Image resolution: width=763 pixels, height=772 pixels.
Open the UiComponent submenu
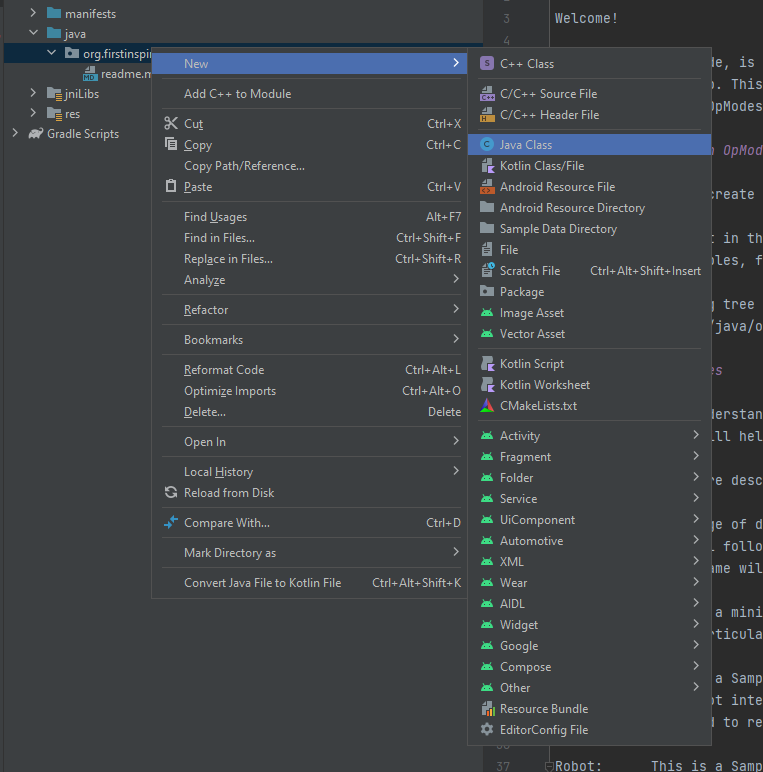coord(589,520)
